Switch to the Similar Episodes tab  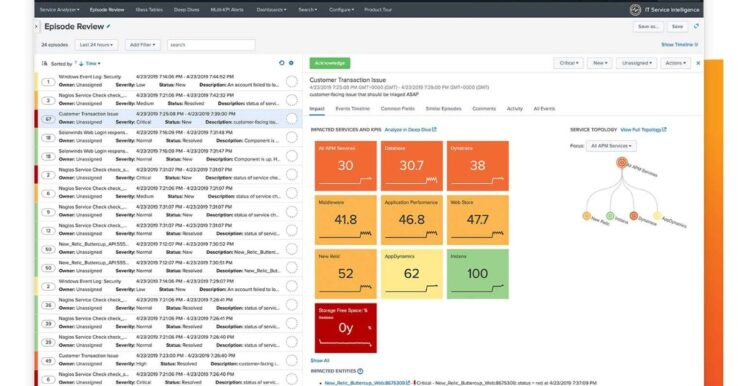coord(443,109)
